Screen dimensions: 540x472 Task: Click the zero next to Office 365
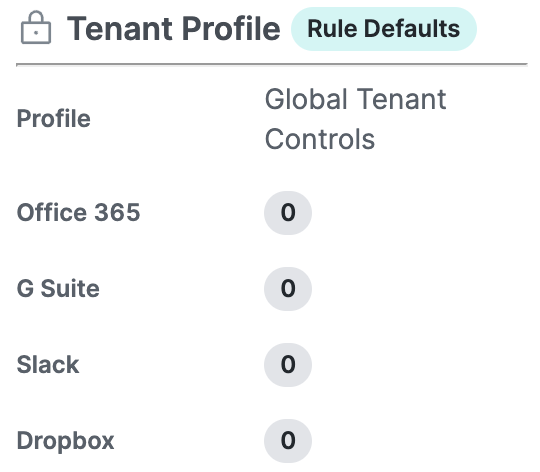pyautogui.click(x=288, y=212)
